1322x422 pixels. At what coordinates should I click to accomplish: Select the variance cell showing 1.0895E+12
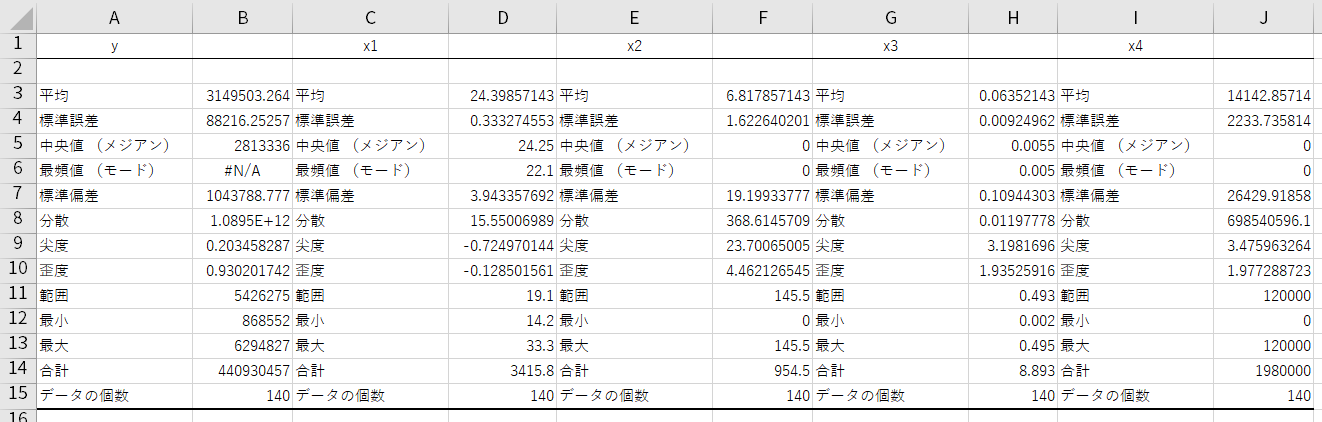click(242, 220)
